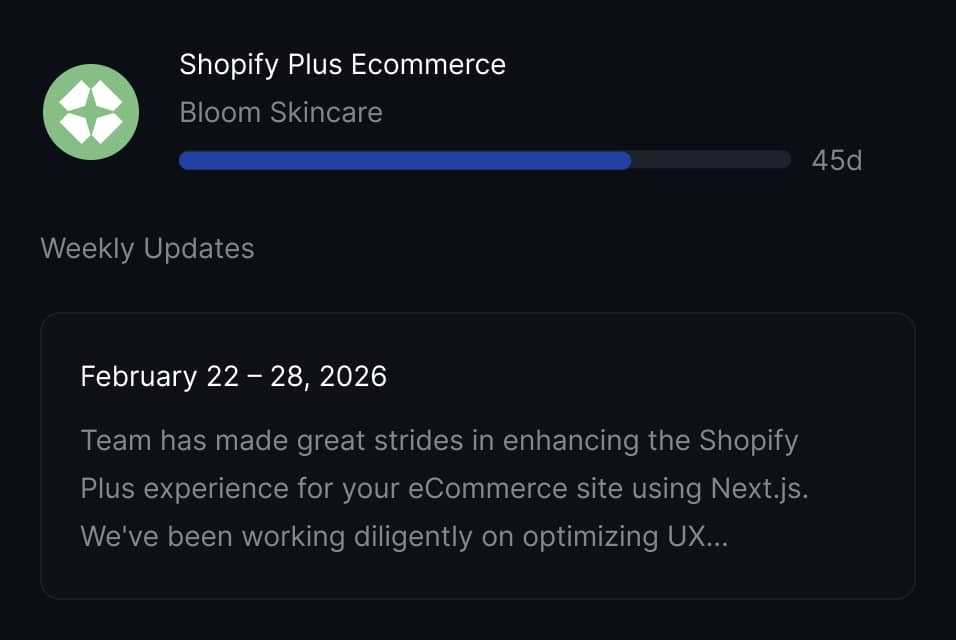Screen dimensions: 956x640
Task: Click the sentence mentioning Shopify Plus experience
Action: tap(440, 440)
